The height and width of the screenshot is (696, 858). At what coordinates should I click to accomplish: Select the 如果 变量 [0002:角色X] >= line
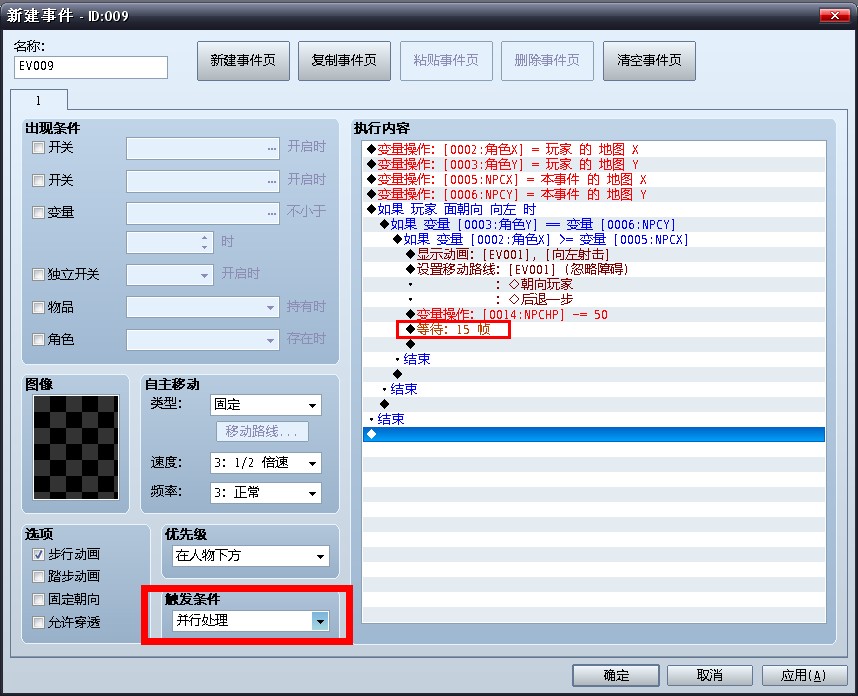pos(594,240)
